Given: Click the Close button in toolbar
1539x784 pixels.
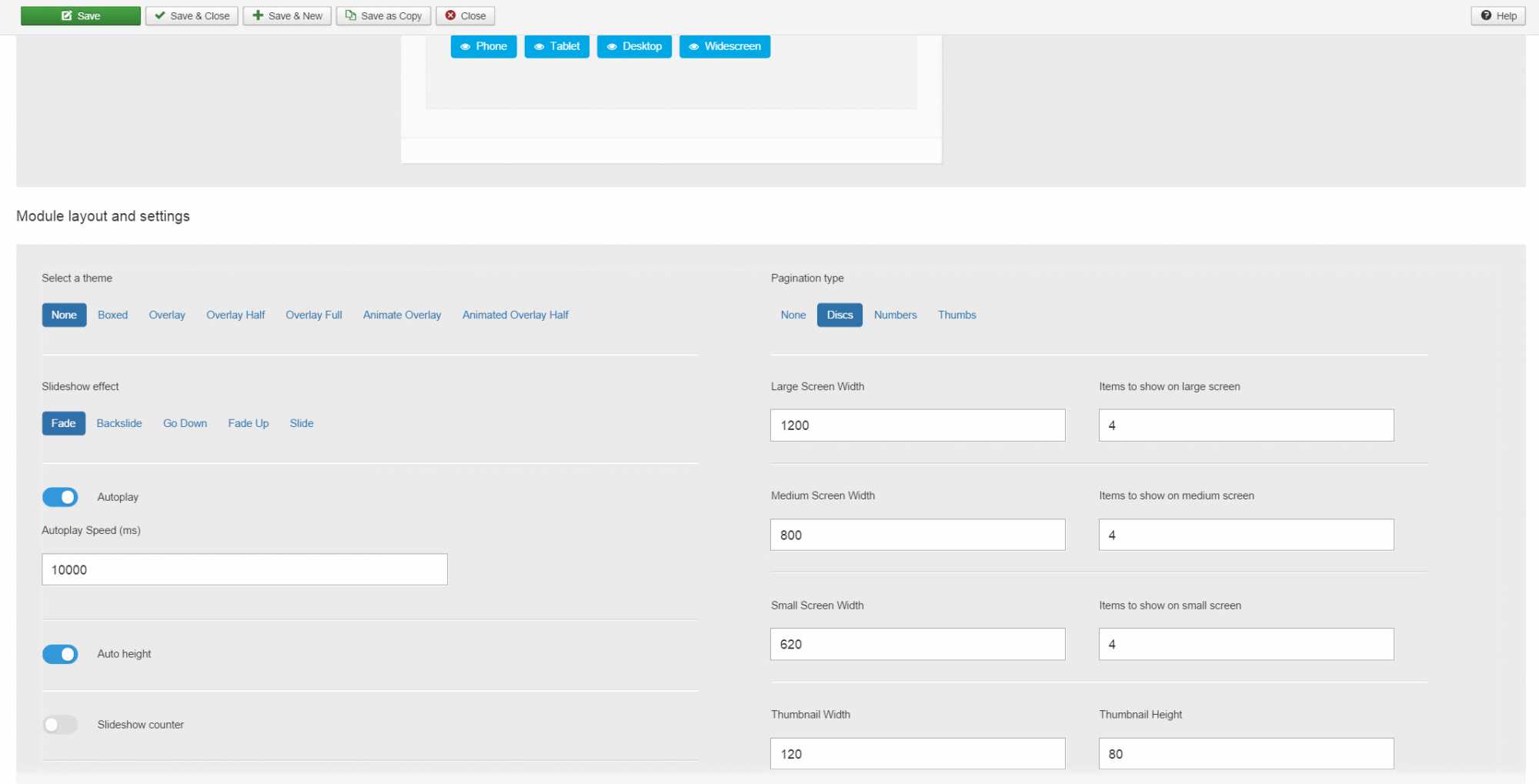Looking at the screenshot, I should pos(465,15).
